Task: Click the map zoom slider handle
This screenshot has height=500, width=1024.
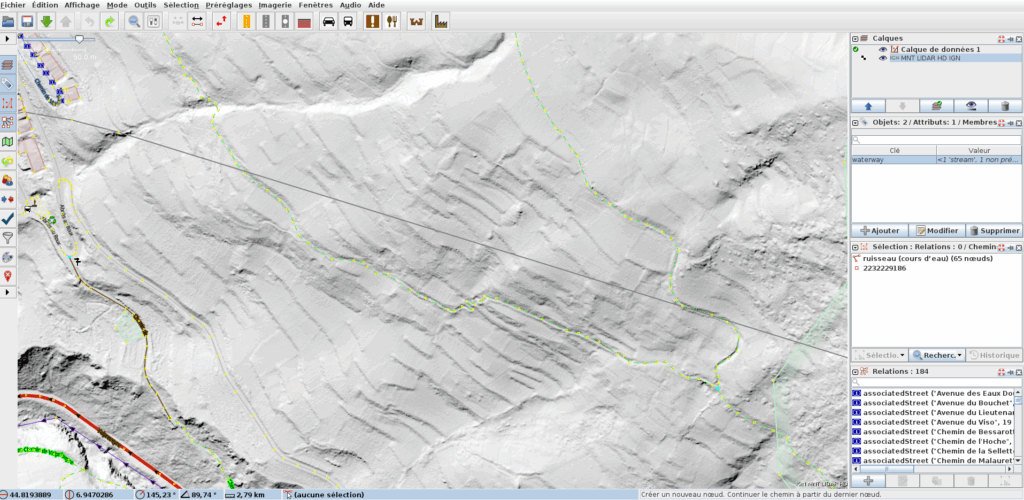Action: pos(79,39)
